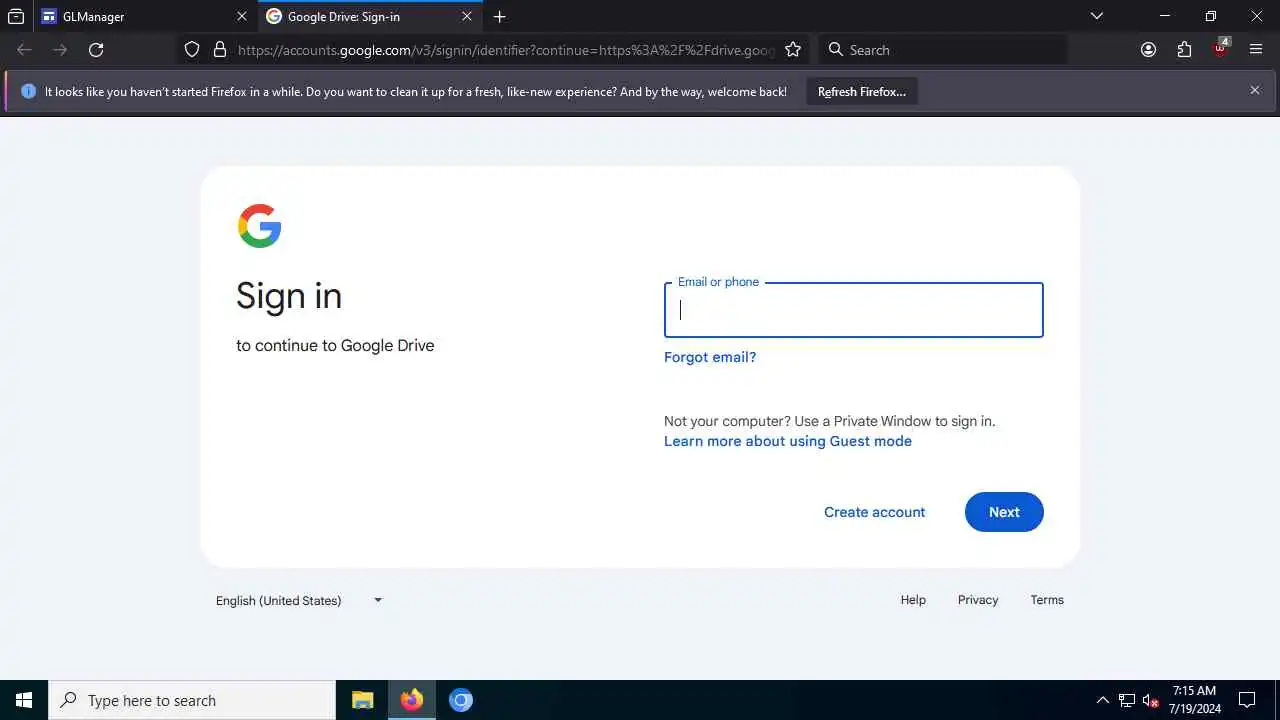Click the Firefox Search box
The height and width of the screenshot is (720, 1280).
pos(943,50)
